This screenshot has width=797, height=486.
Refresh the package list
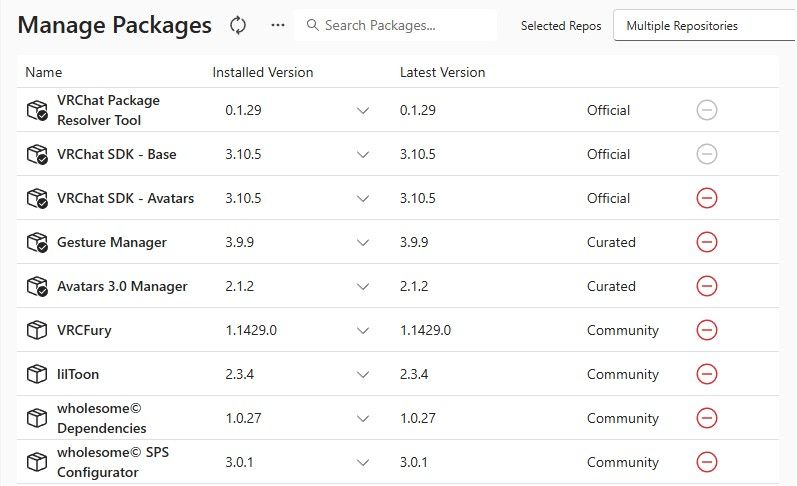point(237,25)
